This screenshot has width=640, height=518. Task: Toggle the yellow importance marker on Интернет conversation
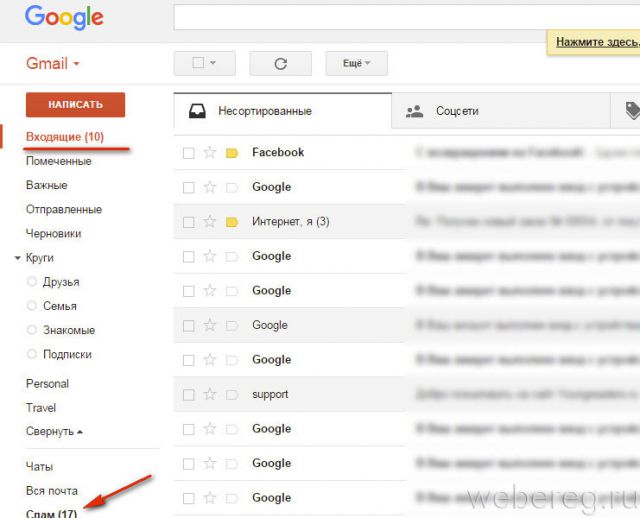pyautogui.click(x=232, y=222)
